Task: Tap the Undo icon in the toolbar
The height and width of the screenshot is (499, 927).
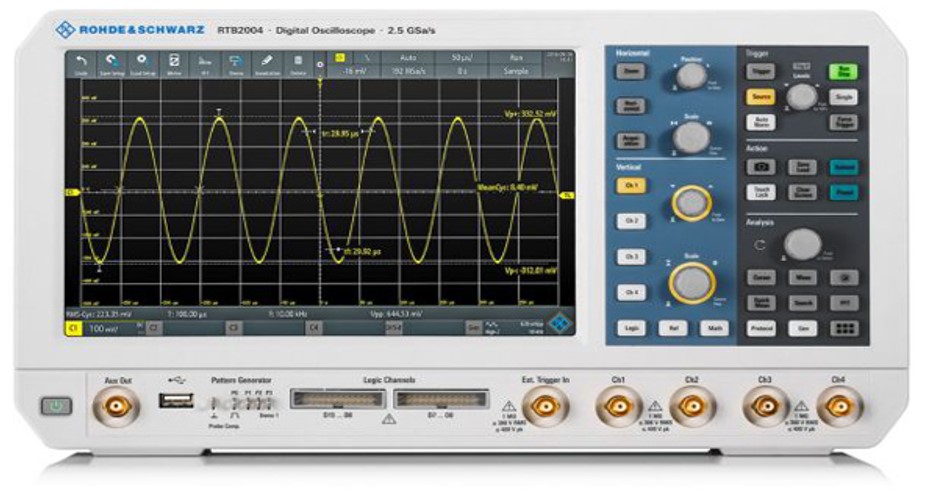Action: [80, 65]
